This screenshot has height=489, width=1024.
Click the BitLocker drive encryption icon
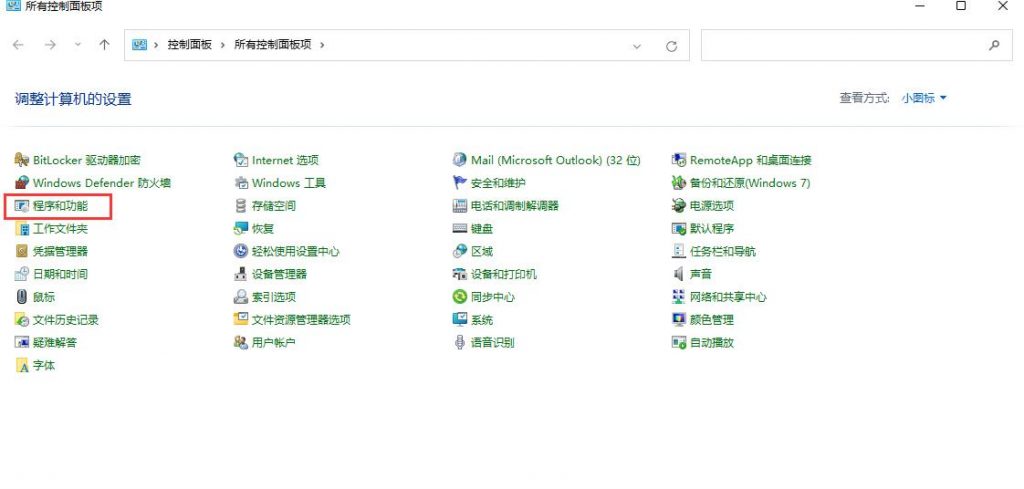click(22, 160)
